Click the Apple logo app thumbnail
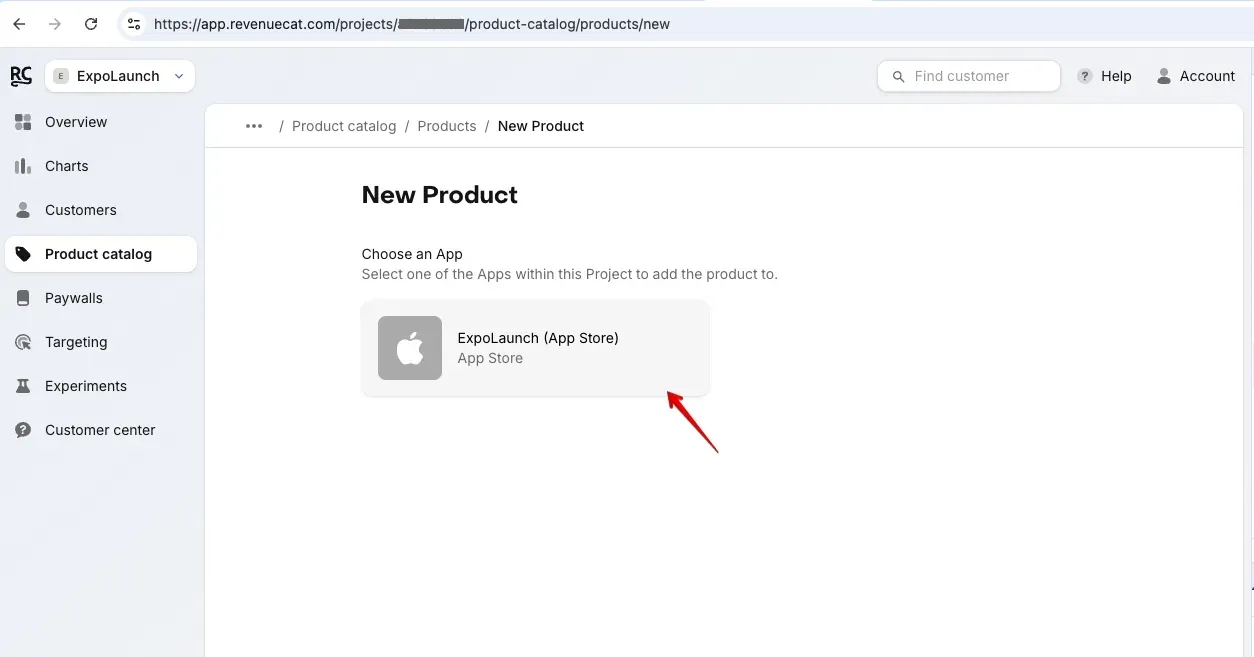 pyautogui.click(x=410, y=348)
